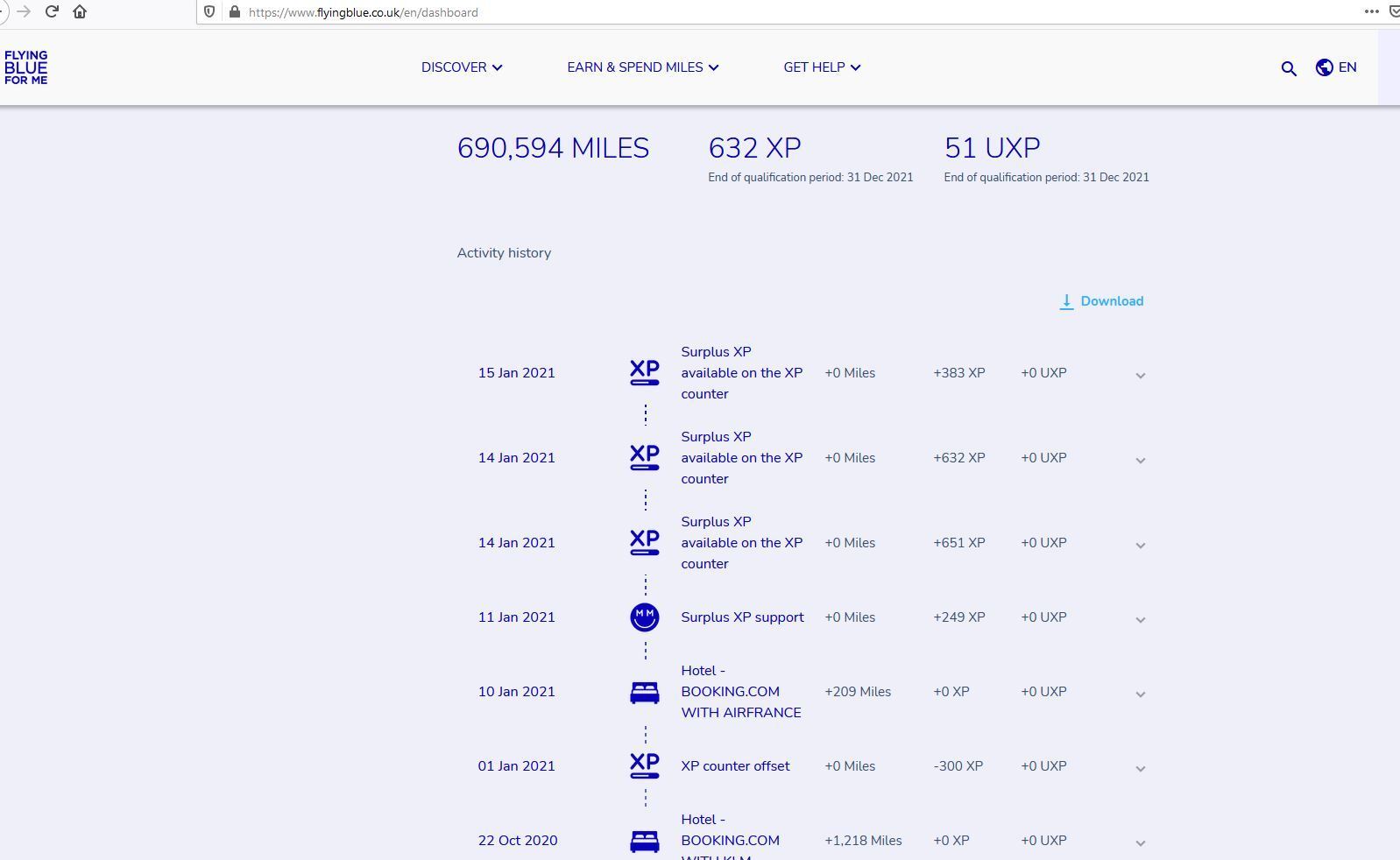The height and width of the screenshot is (860, 1400).
Task: Reload the page with browser refresh icon
Action: click(52, 11)
